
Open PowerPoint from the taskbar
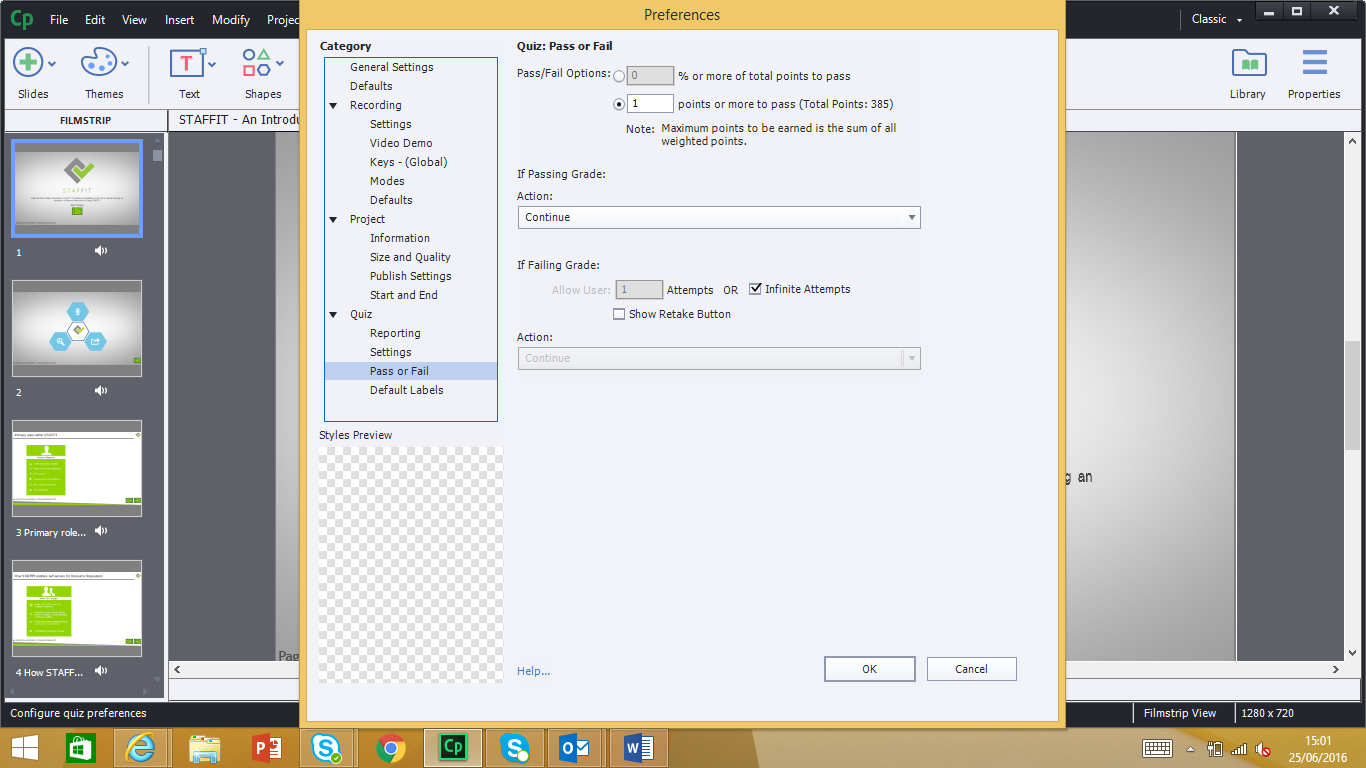tap(266, 748)
